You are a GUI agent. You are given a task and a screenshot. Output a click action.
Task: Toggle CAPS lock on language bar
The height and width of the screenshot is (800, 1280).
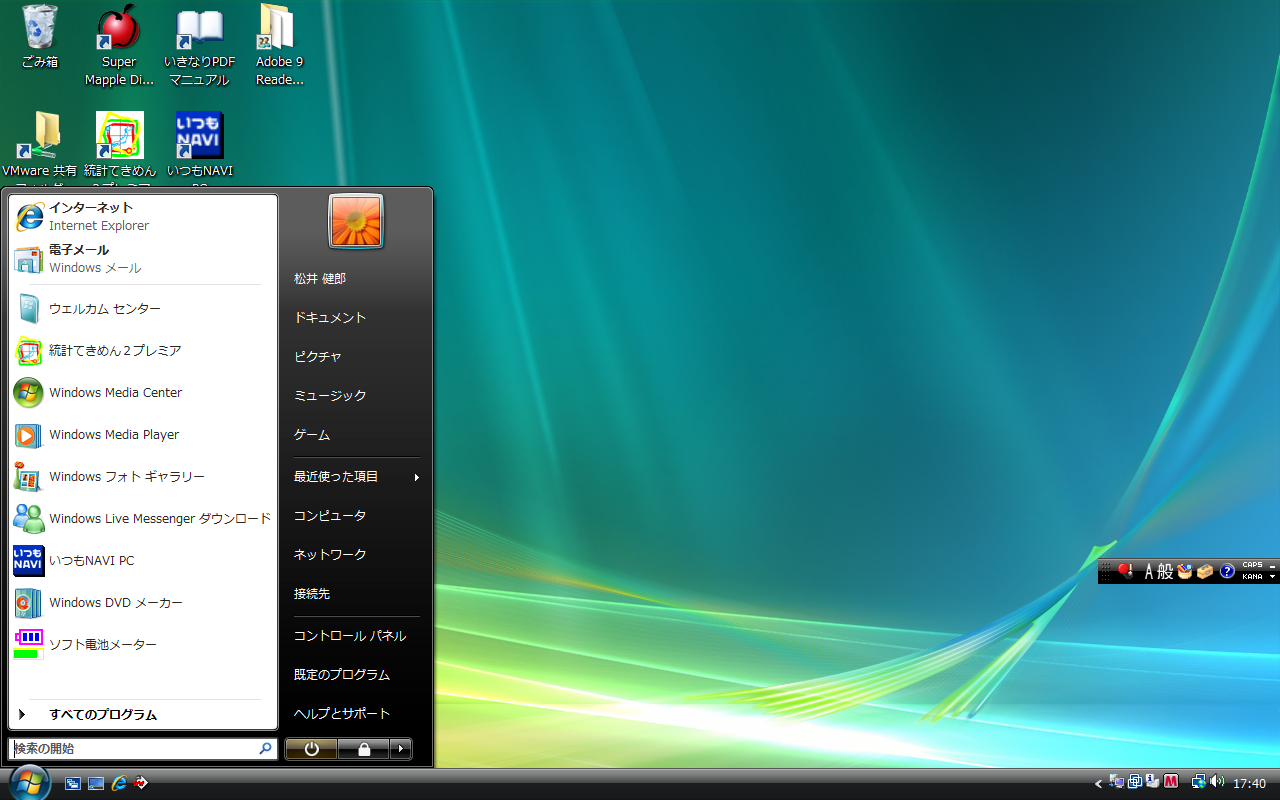click(1252, 565)
